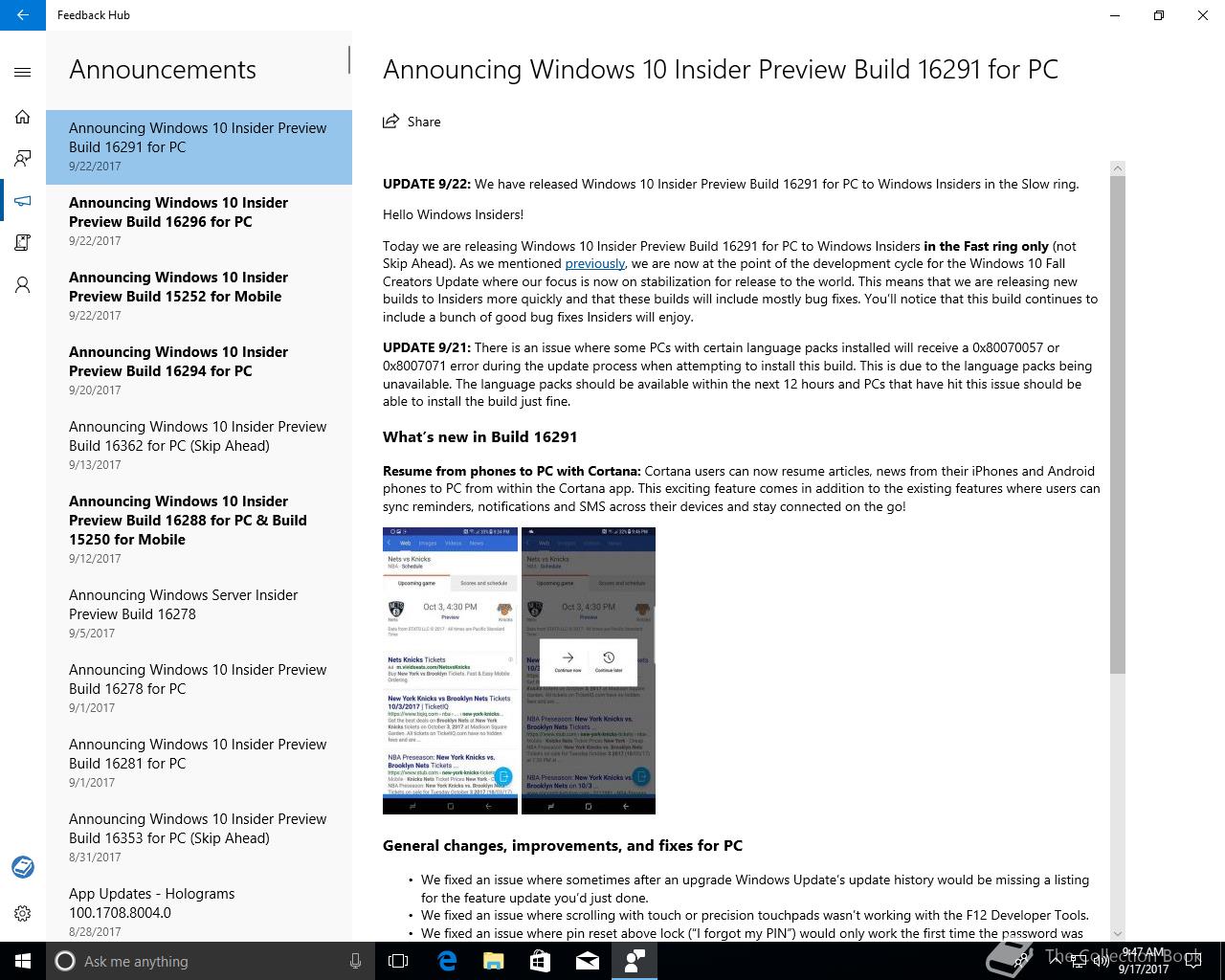Click left Cortana phone screenshot
Viewport: 1225px width, 980px height.
coord(450,670)
